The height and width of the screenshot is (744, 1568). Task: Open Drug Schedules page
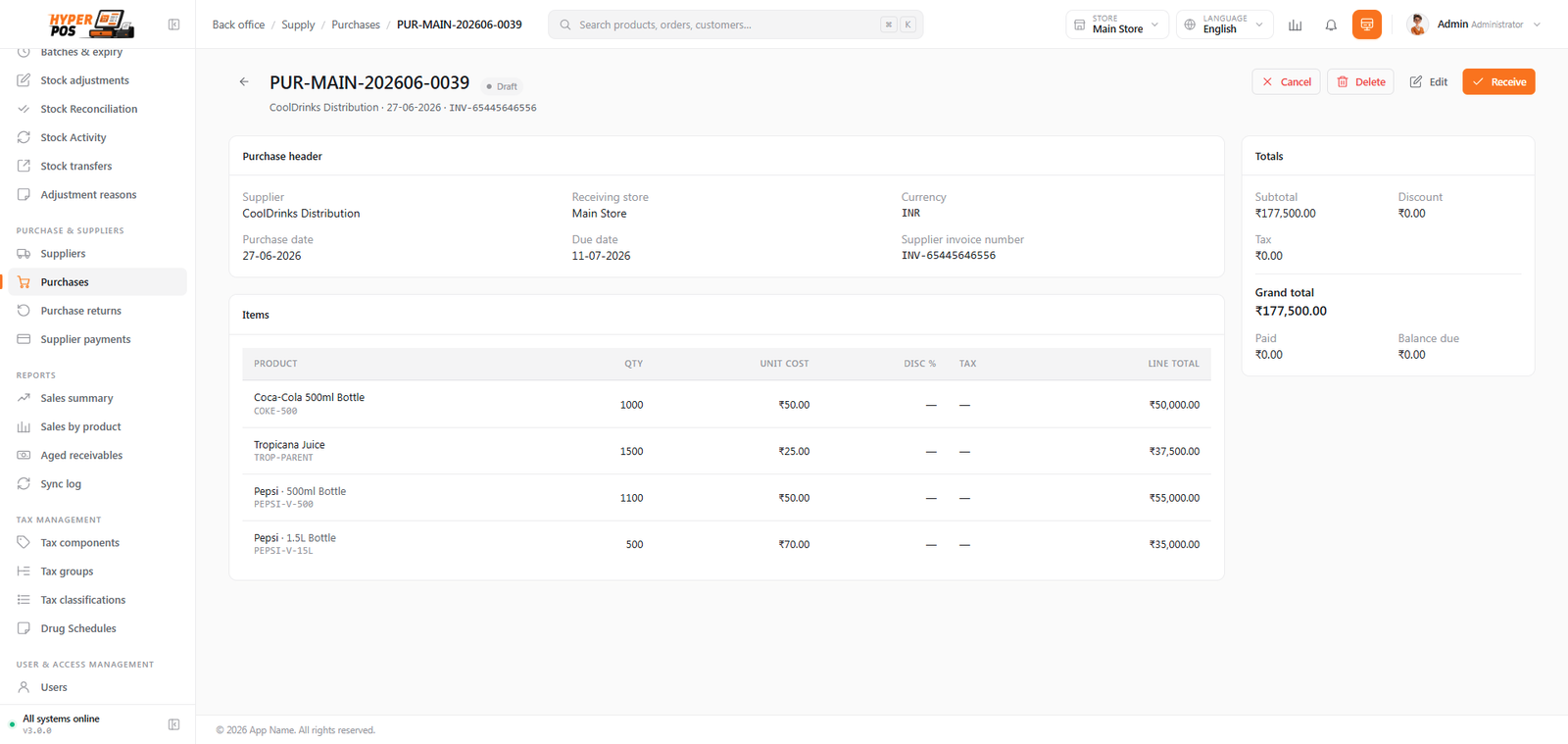[98, 628]
